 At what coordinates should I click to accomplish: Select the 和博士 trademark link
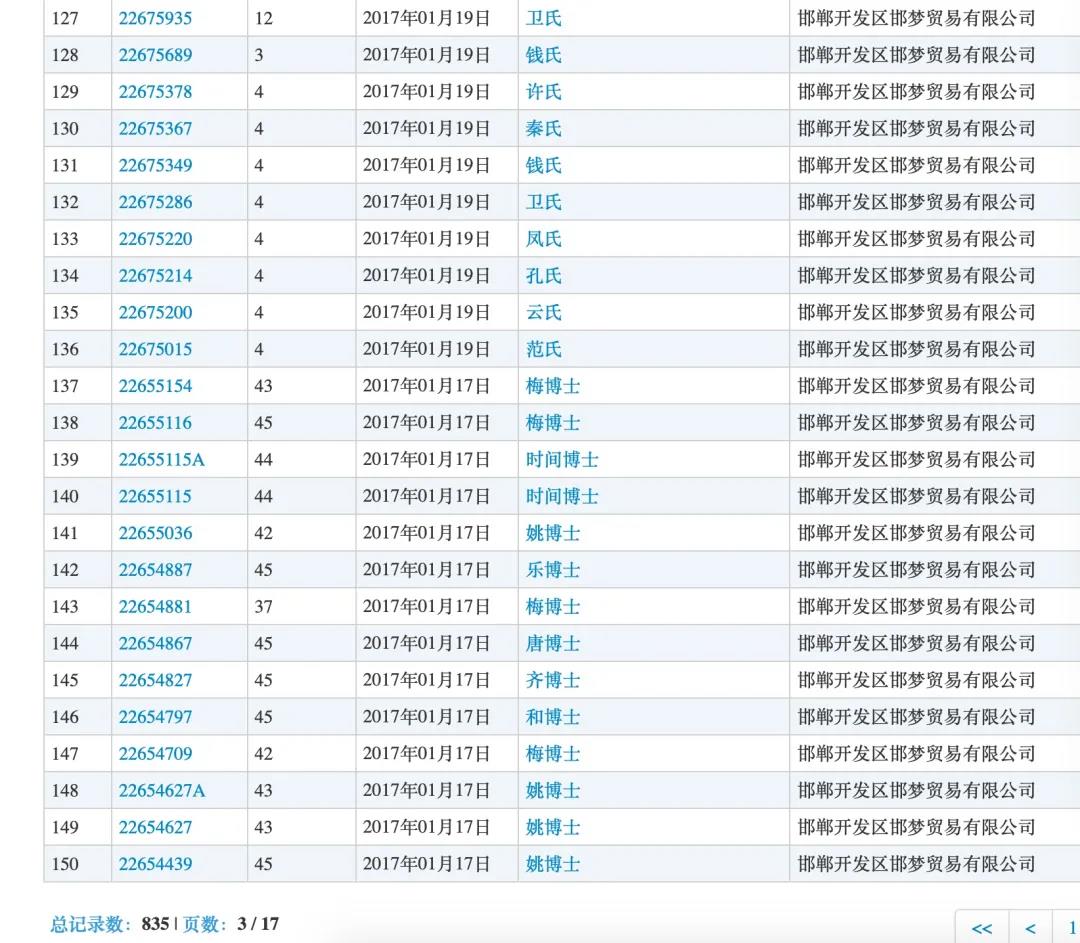[553, 717]
